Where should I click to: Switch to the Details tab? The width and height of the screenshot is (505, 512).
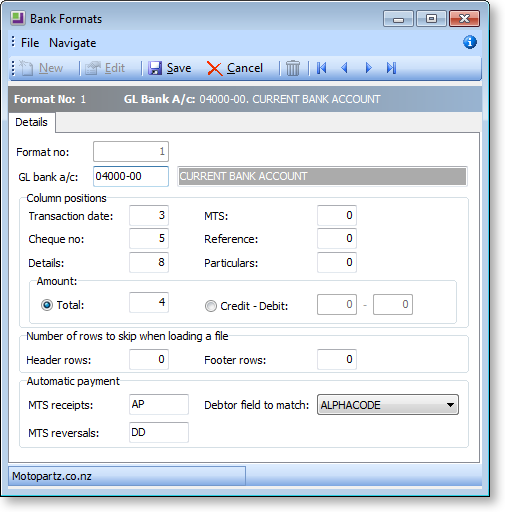click(32, 122)
